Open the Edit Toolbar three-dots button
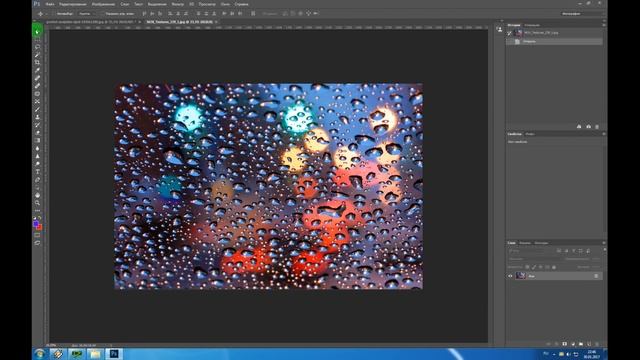The image size is (640, 360). point(37,211)
